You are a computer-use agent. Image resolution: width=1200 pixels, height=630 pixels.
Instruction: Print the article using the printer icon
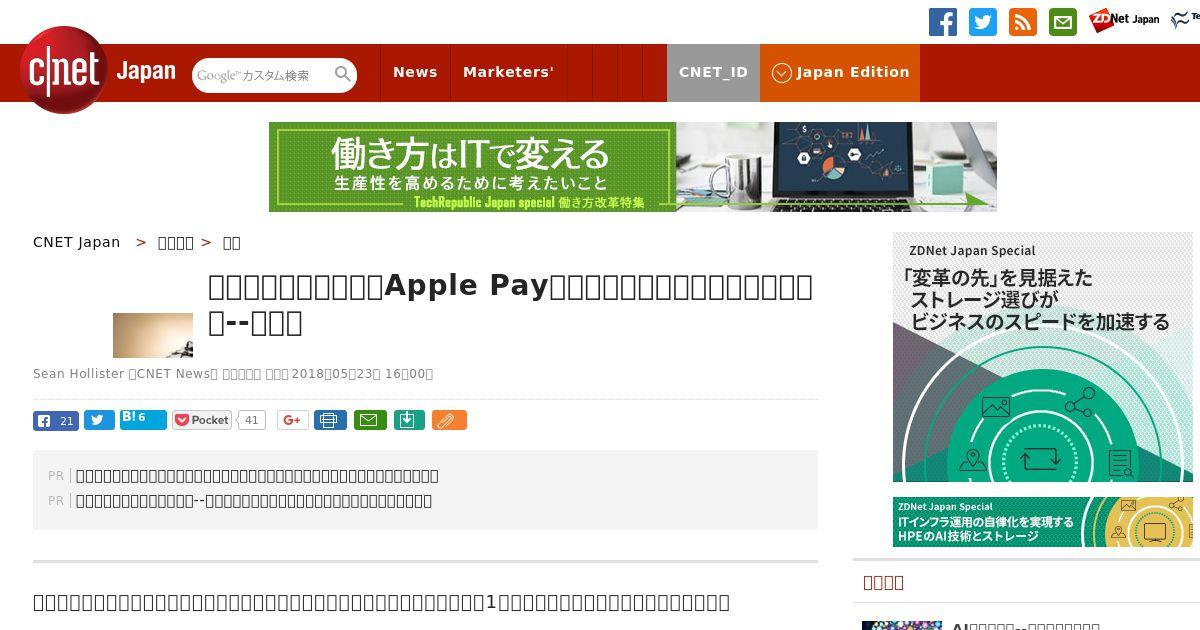point(330,420)
